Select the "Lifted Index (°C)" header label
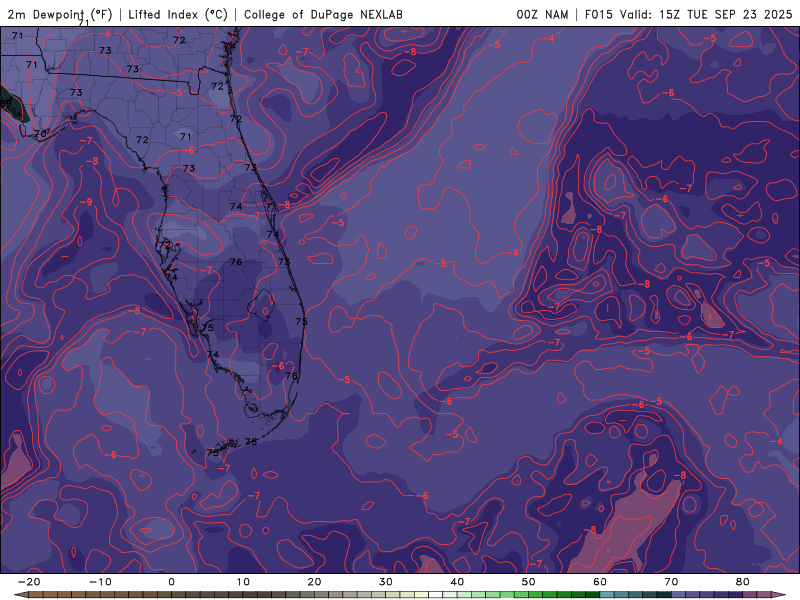 (178, 14)
